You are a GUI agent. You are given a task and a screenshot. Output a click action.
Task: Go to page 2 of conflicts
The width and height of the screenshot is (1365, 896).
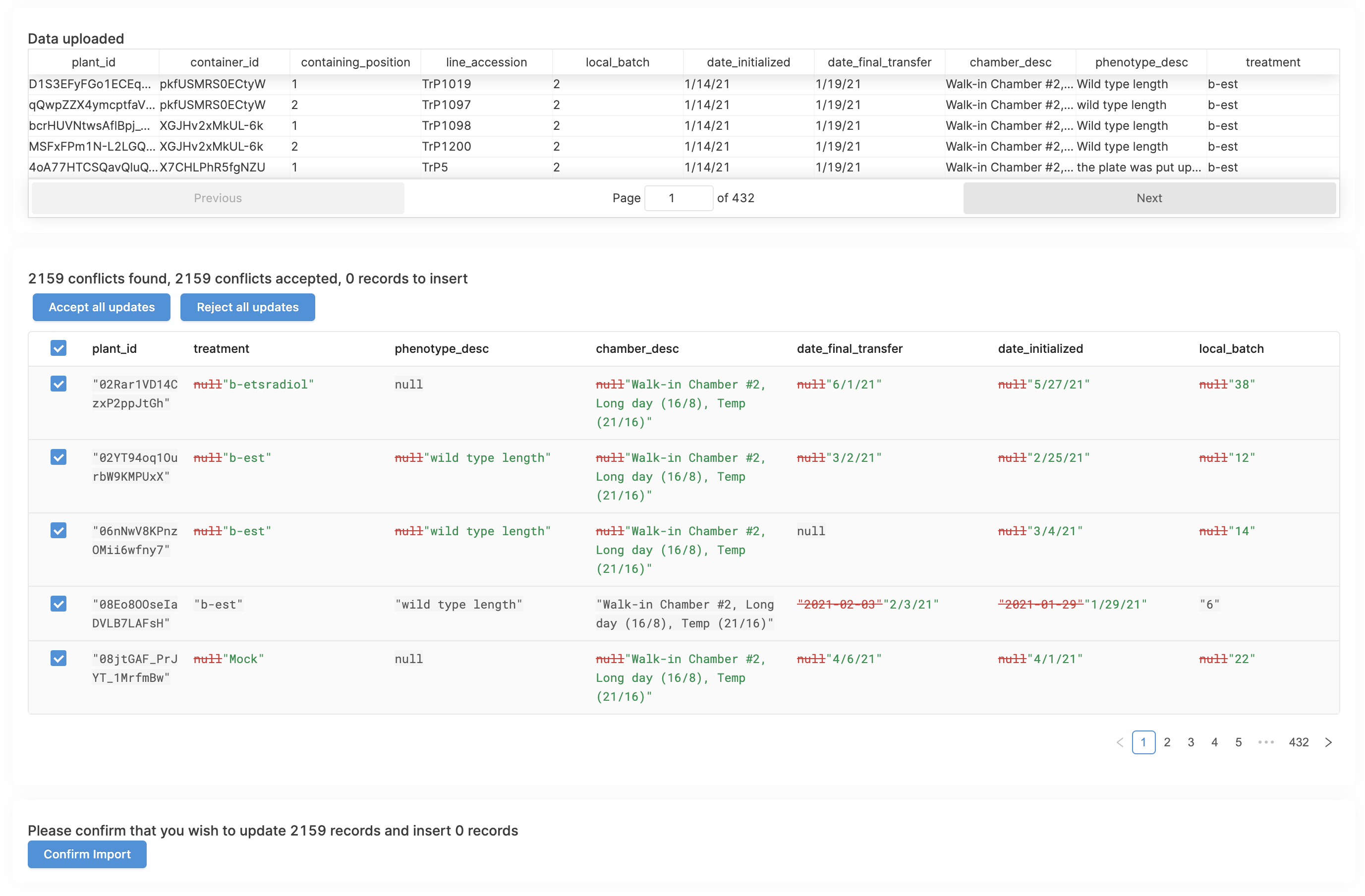pos(1167,742)
